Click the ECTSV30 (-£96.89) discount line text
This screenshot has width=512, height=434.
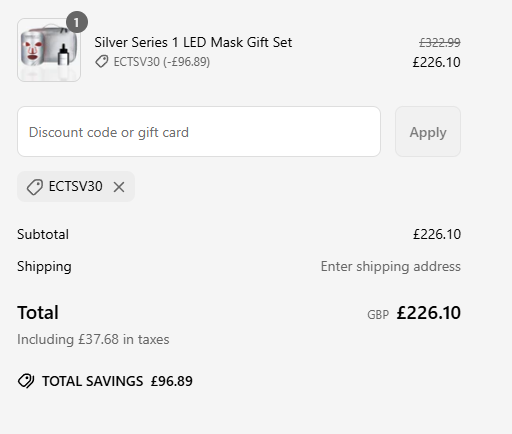[162, 62]
